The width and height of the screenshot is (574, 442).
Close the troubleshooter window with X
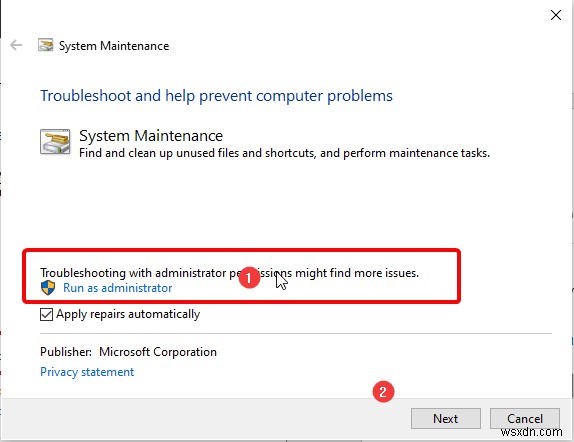tap(556, 15)
